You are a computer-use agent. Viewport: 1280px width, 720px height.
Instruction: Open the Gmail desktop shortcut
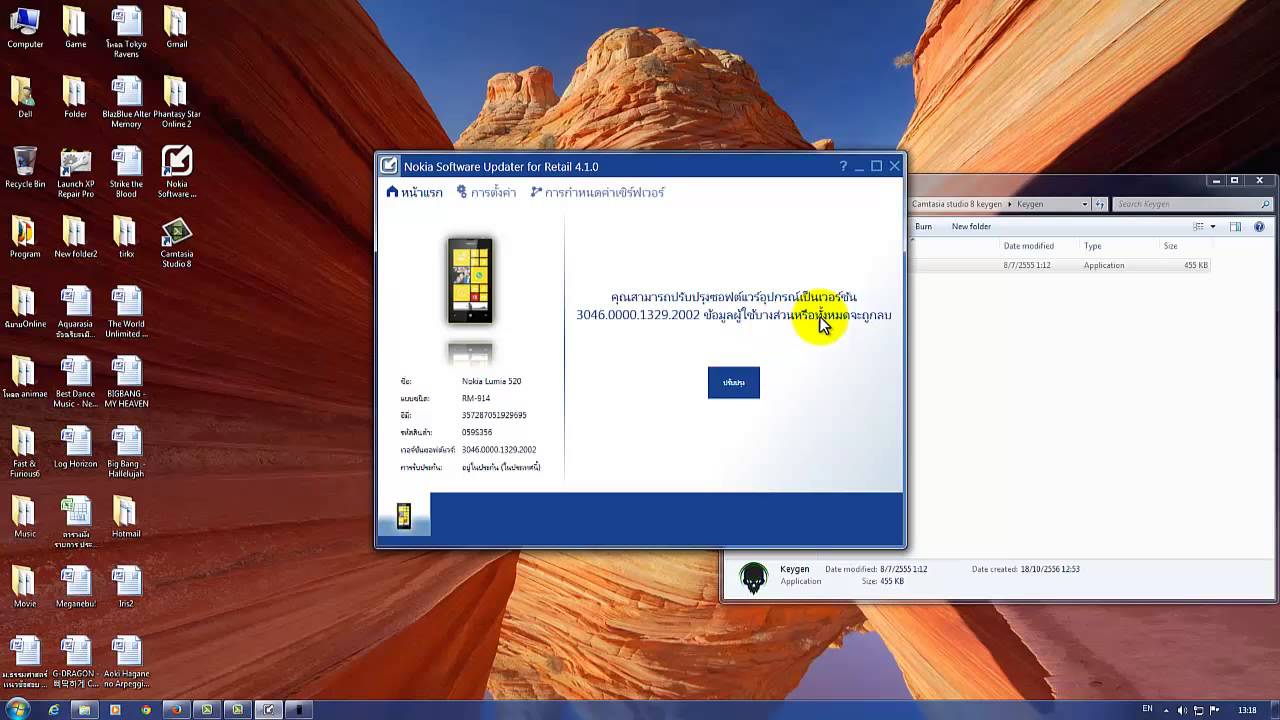tap(176, 28)
